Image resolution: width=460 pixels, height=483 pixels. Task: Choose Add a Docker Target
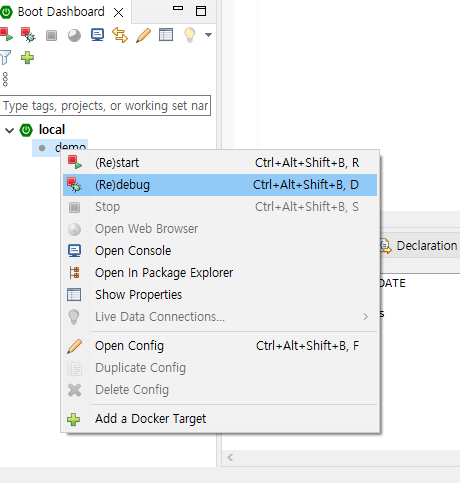pos(220,419)
